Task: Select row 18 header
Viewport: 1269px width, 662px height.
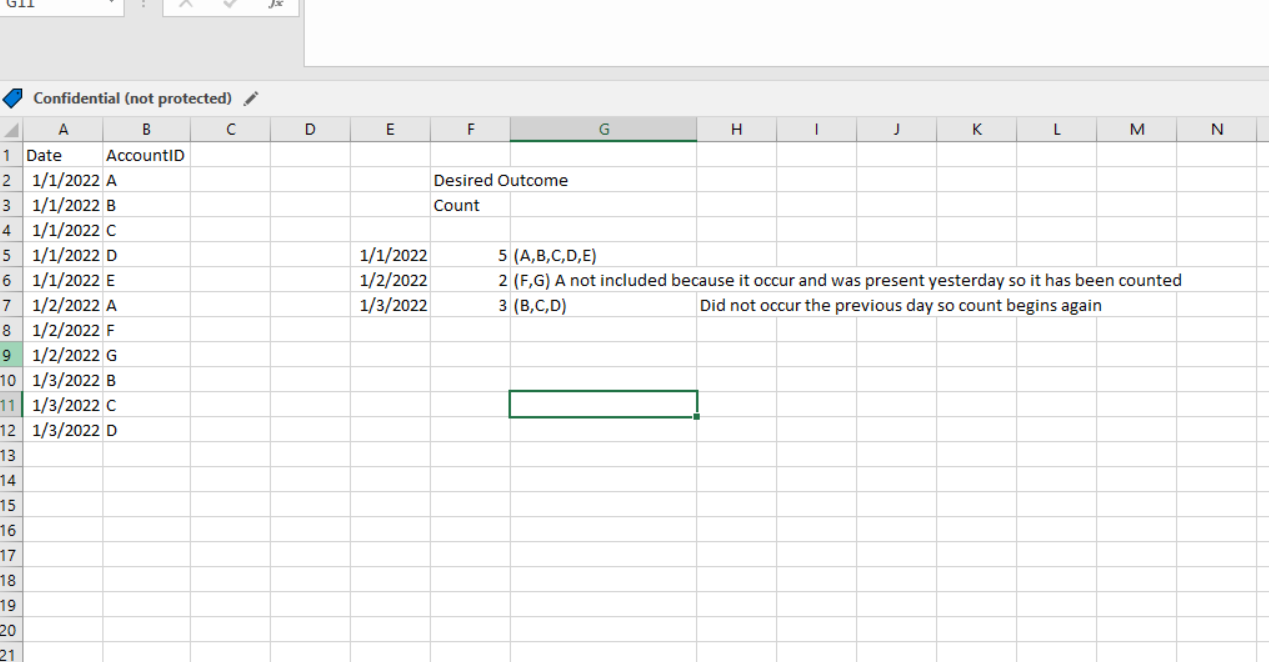Action: tap(11, 580)
